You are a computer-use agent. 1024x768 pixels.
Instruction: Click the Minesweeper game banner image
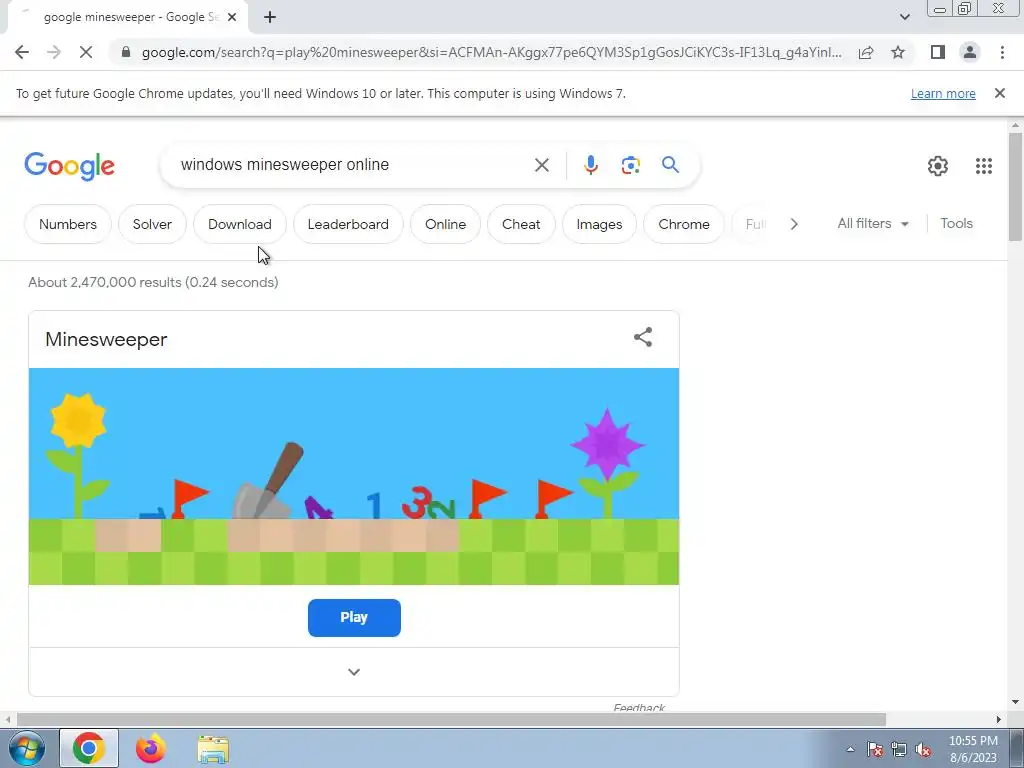[x=353, y=476]
